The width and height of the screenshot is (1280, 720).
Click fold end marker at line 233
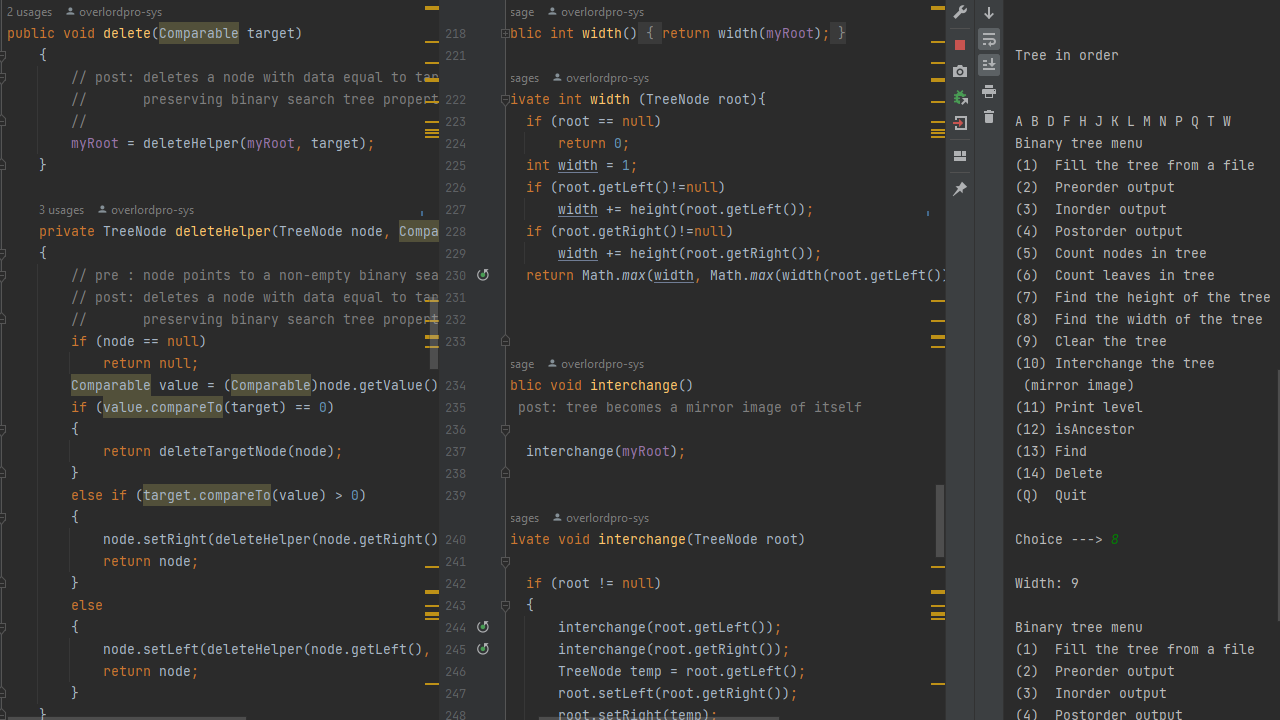505,341
